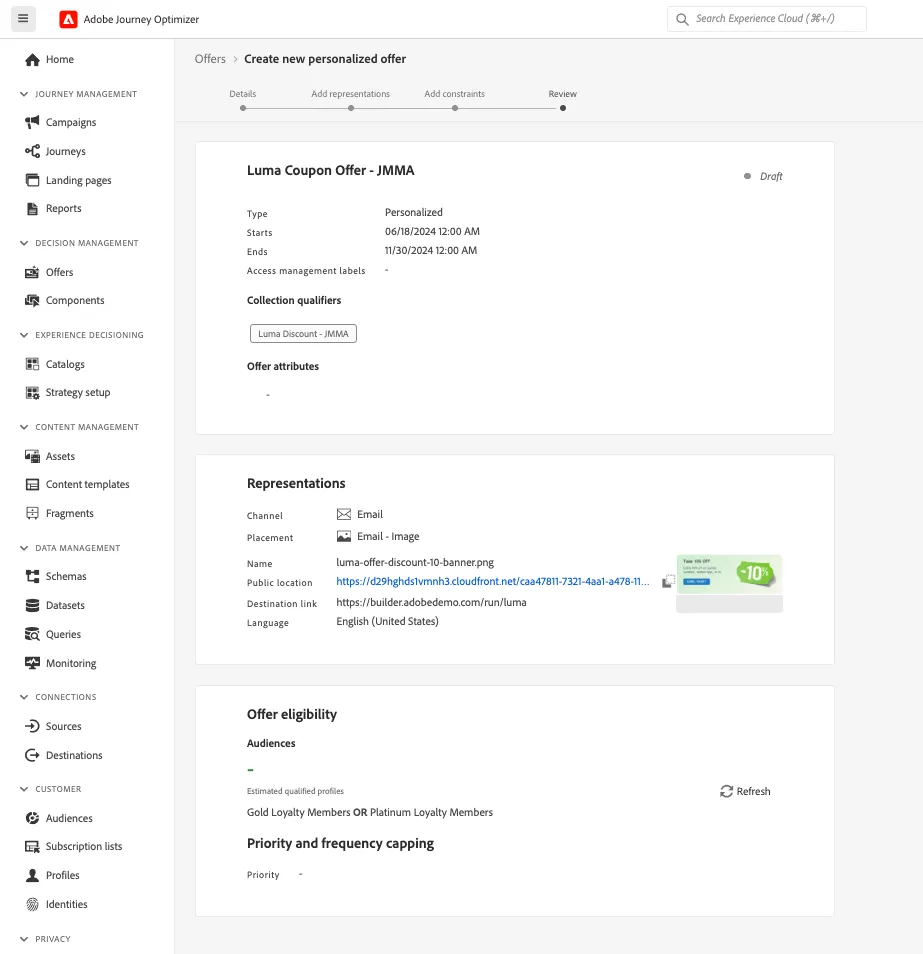Go to Add constraints step

pyautogui.click(x=455, y=100)
